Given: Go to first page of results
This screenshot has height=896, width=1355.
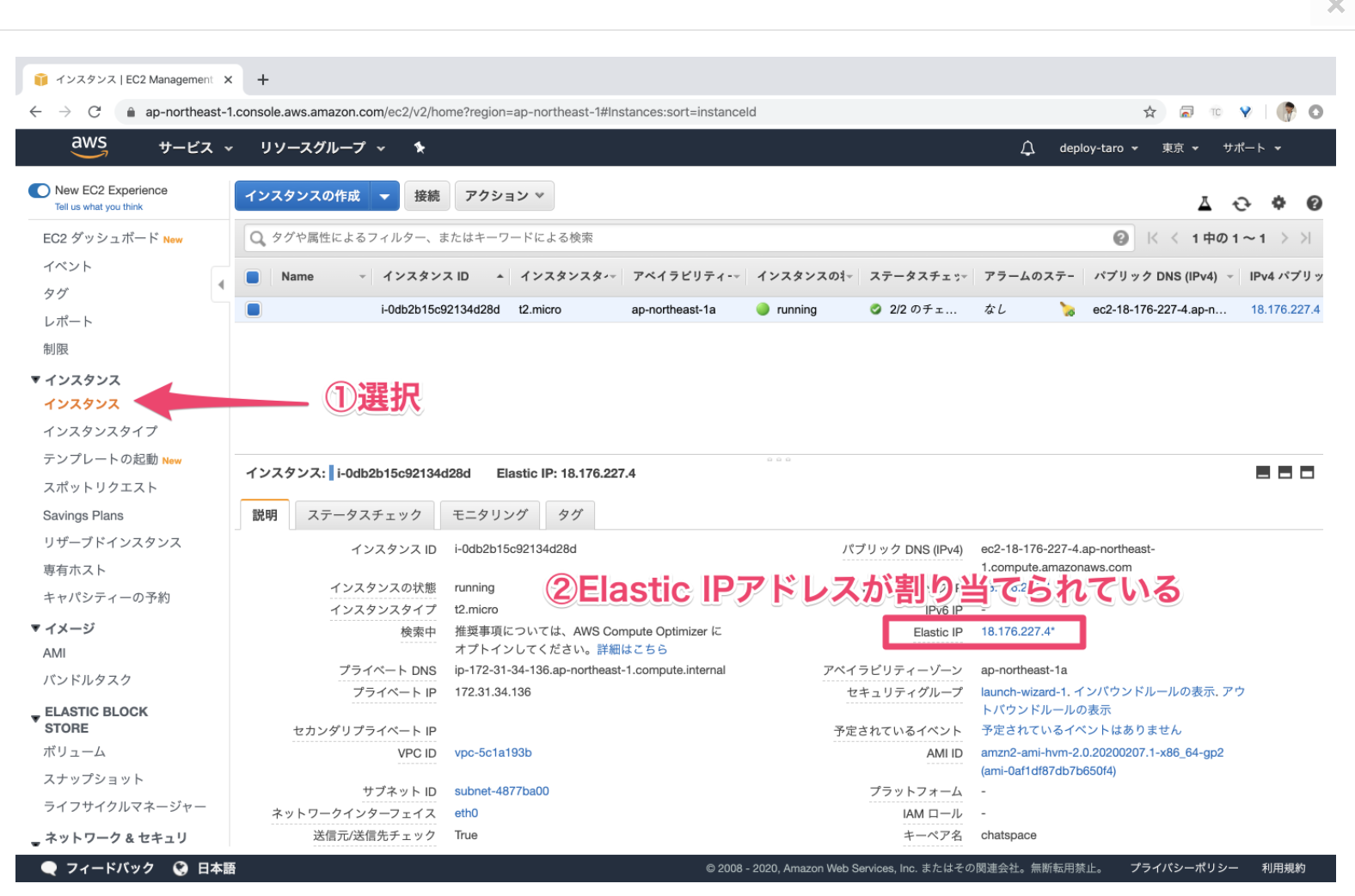Looking at the screenshot, I should click(1152, 238).
